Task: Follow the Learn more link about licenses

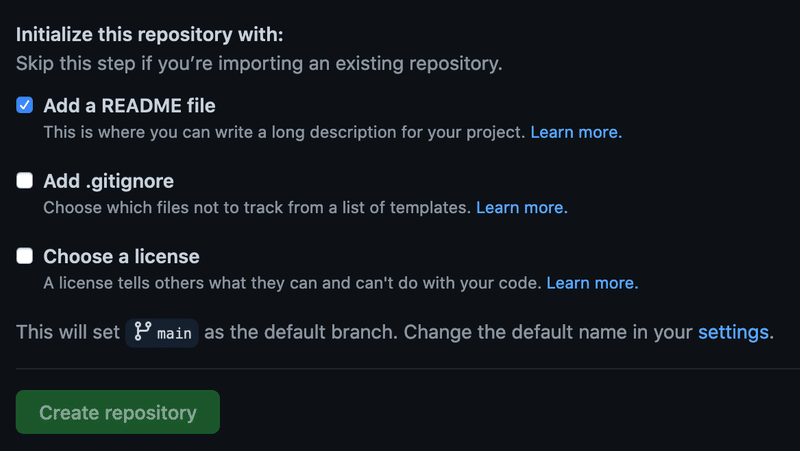Action: (x=592, y=283)
